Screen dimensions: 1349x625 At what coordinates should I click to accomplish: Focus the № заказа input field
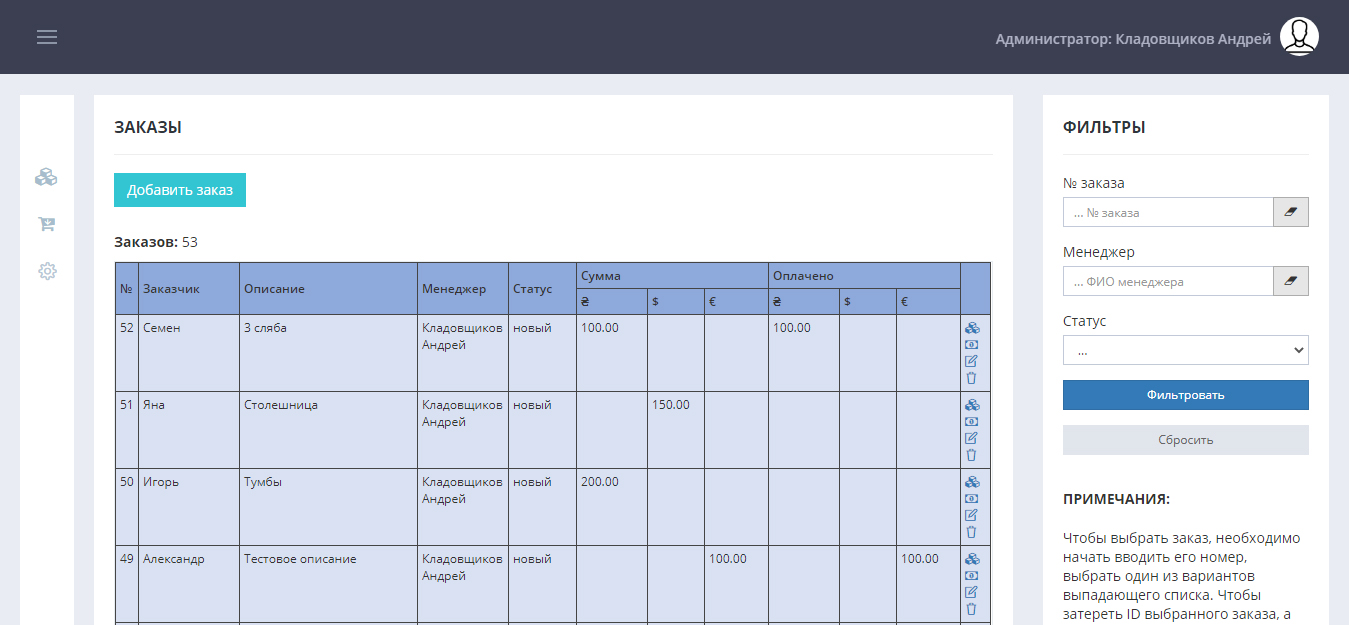click(1167, 212)
